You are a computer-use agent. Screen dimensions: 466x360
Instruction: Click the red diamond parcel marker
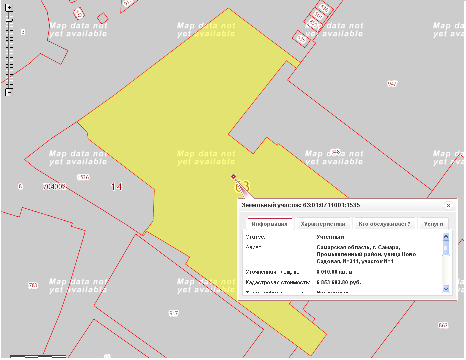point(233,176)
